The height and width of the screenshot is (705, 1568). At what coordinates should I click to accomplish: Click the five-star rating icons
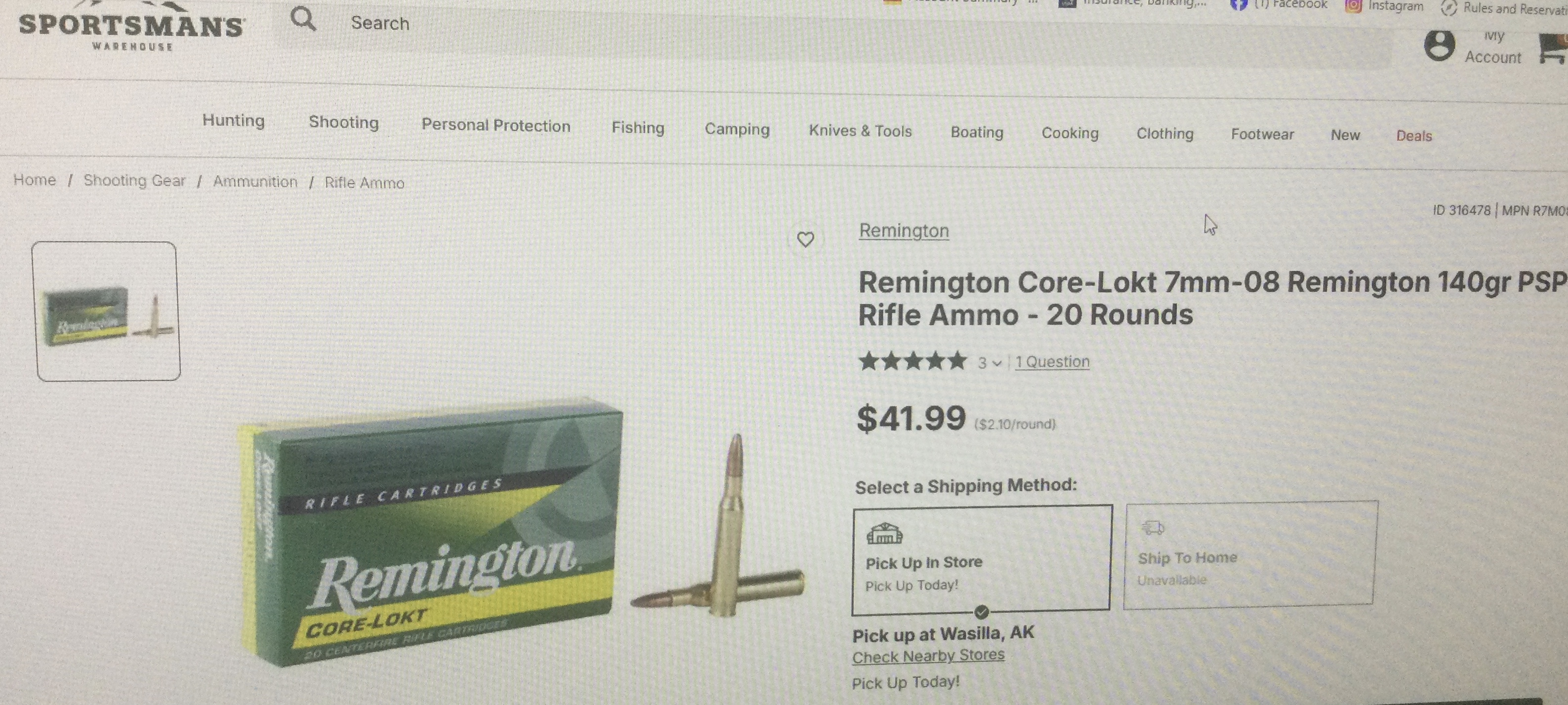point(912,361)
